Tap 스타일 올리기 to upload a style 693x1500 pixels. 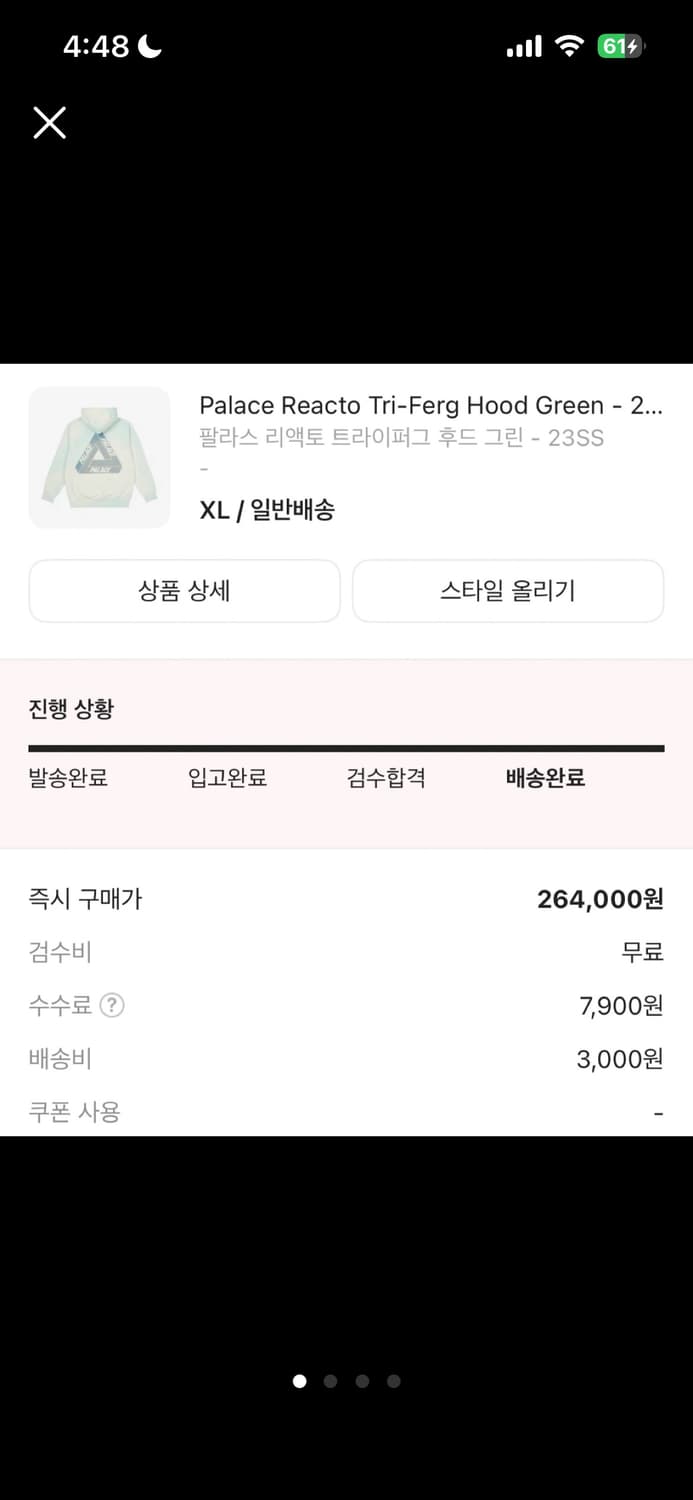507,591
